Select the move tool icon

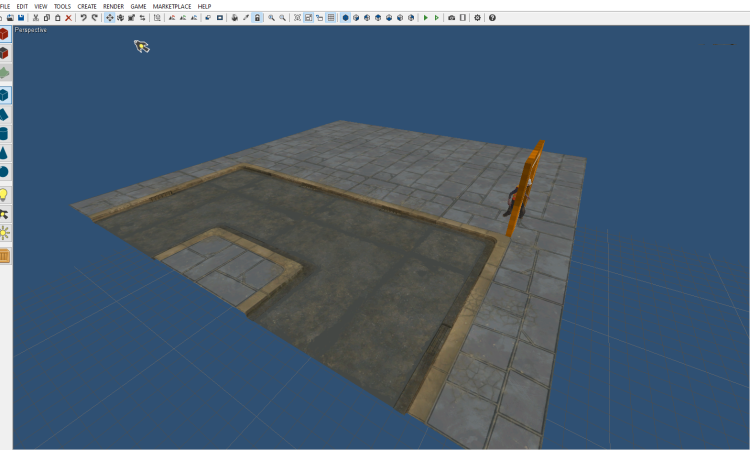pos(110,18)
